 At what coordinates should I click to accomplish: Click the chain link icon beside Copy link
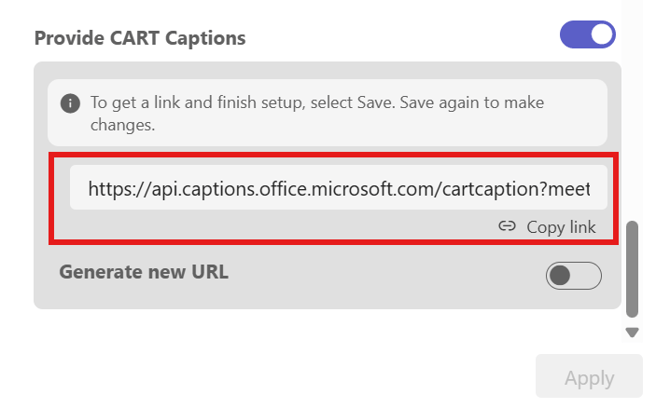[507, 227]
